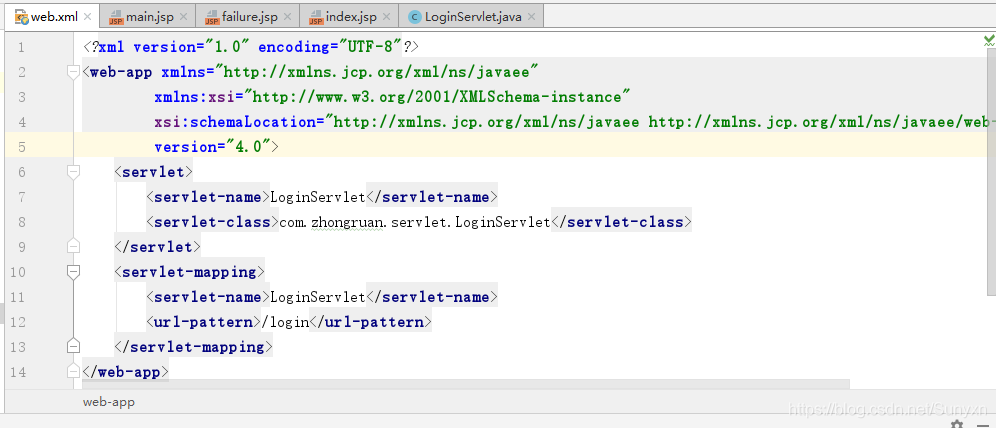The image size is (996, 428).
Task: Click line number 1 in the gutter
Action: (22, 48)
